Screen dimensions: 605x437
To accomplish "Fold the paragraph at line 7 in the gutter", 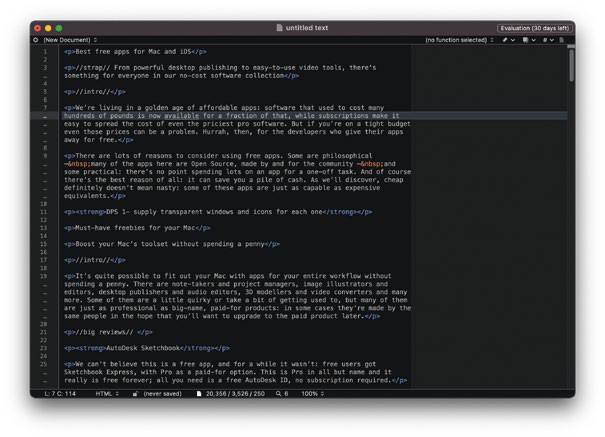I will coord(53,106).
